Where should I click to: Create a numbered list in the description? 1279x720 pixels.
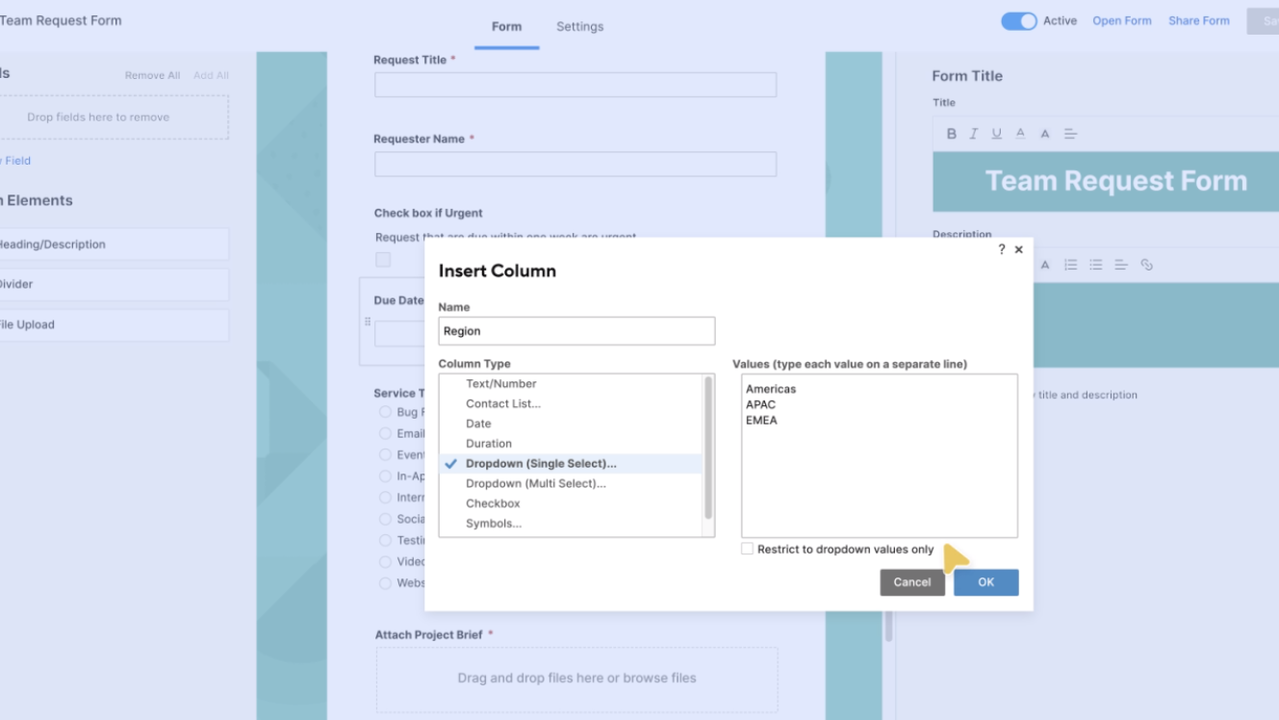point(1071,264)
